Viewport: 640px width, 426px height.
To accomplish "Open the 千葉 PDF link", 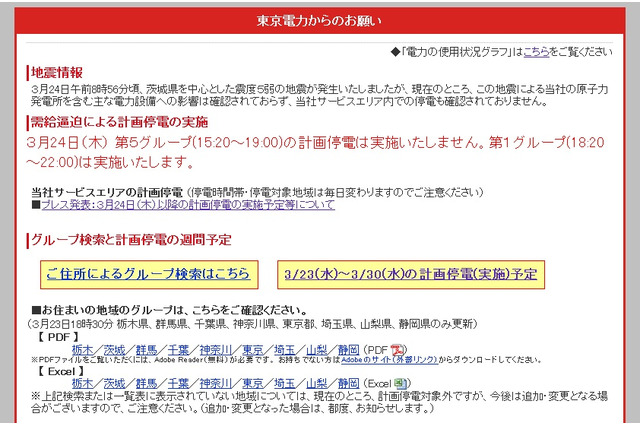I will tap(178, 350).
